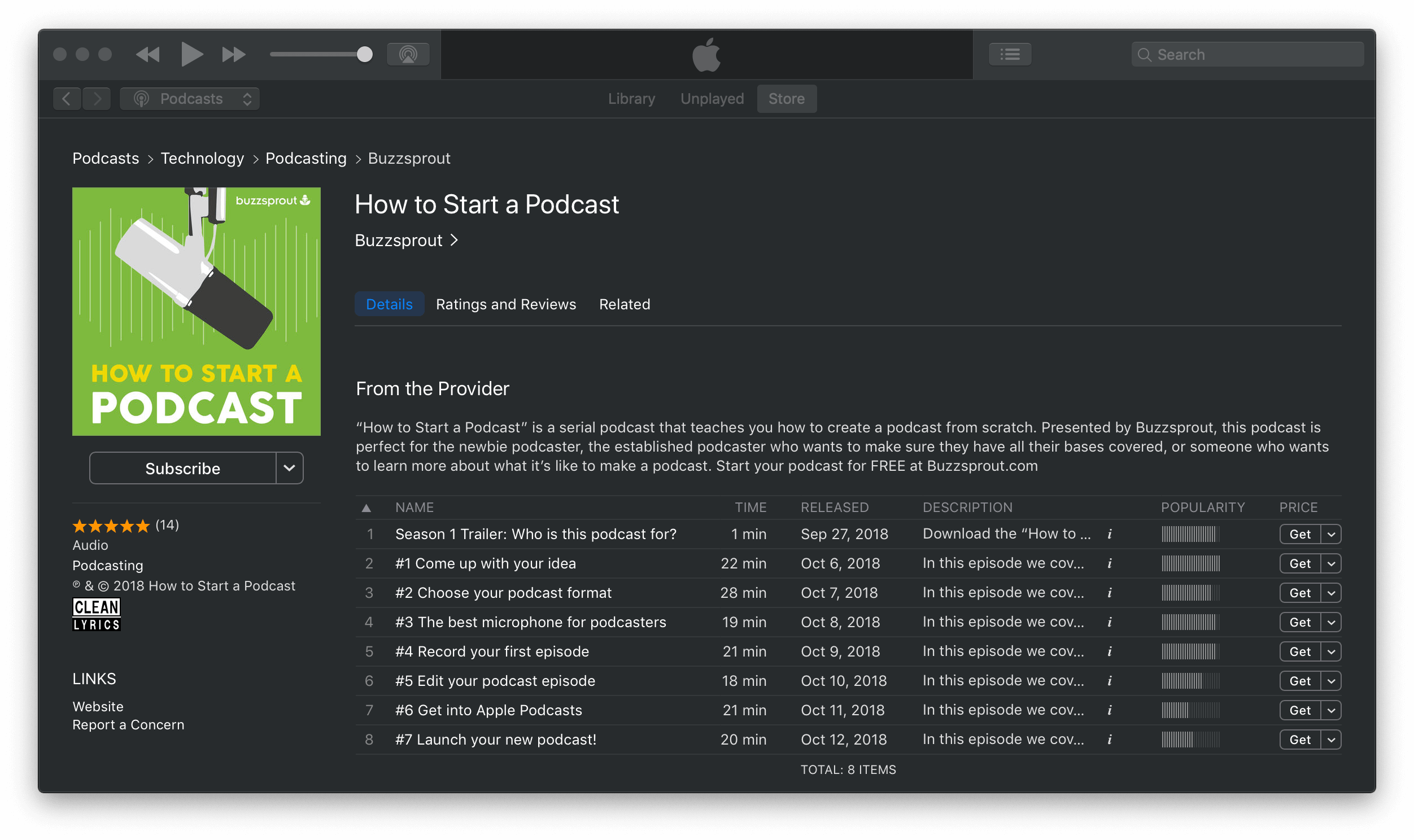
Task: Switch to the Library tab
Action: (631, 99)
